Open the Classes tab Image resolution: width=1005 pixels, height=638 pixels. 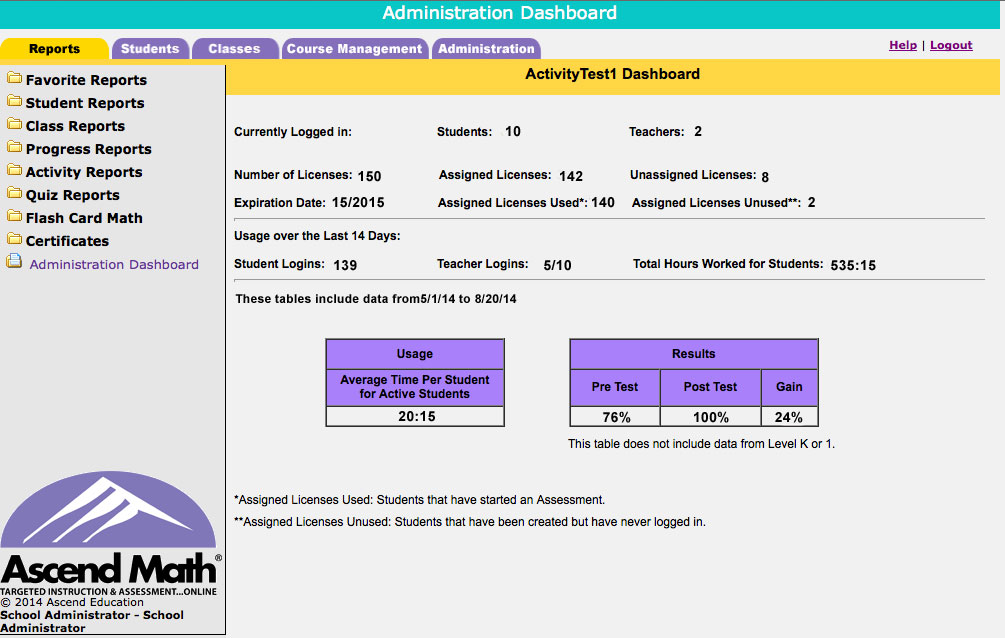234,49
